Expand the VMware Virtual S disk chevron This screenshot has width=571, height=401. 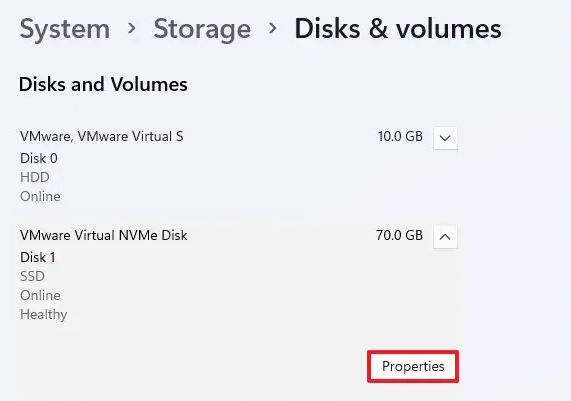(445, 138)
